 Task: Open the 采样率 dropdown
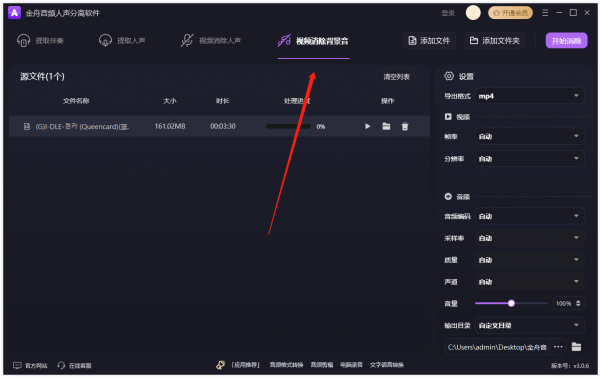529,238
